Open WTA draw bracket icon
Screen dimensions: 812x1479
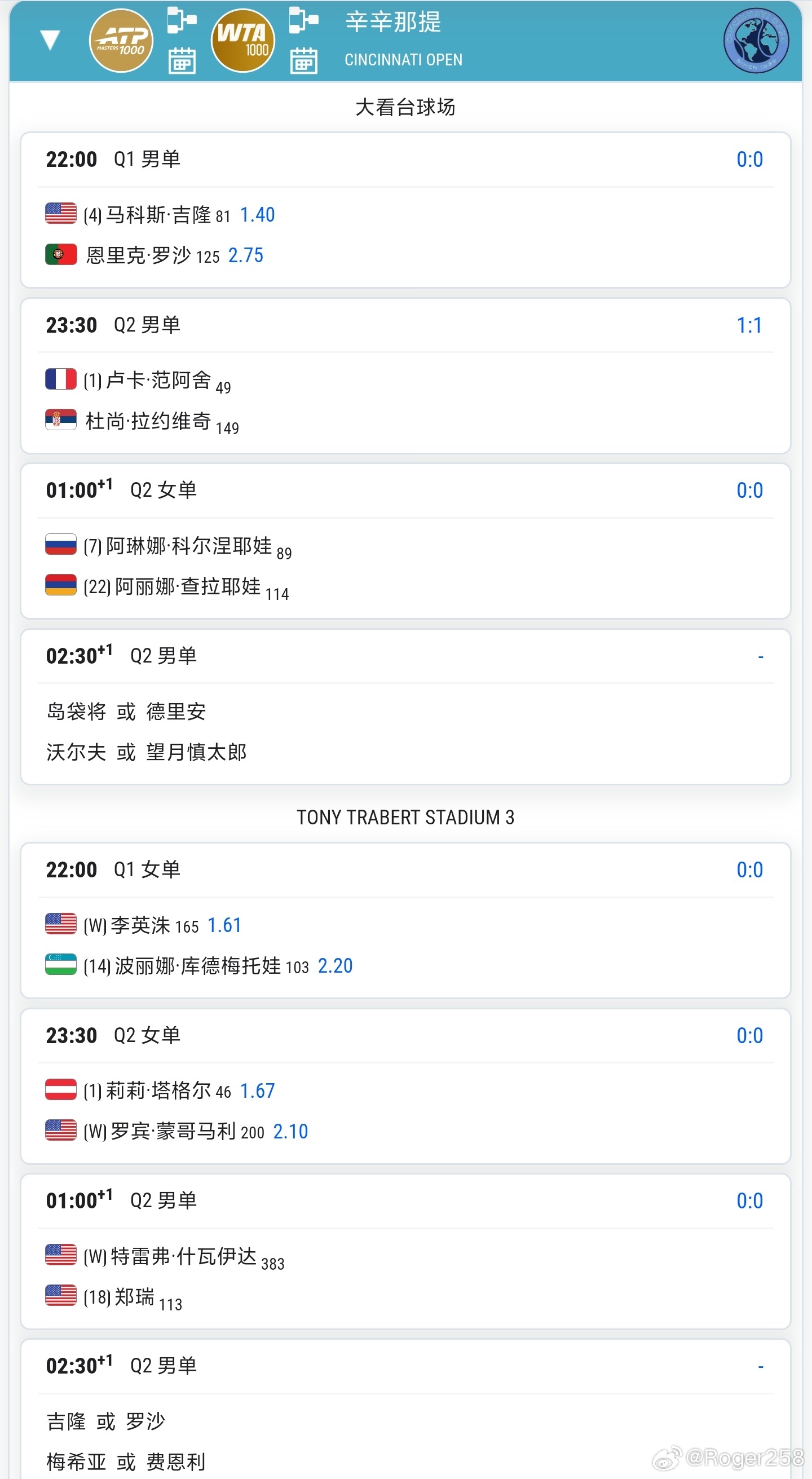[304, 20]
